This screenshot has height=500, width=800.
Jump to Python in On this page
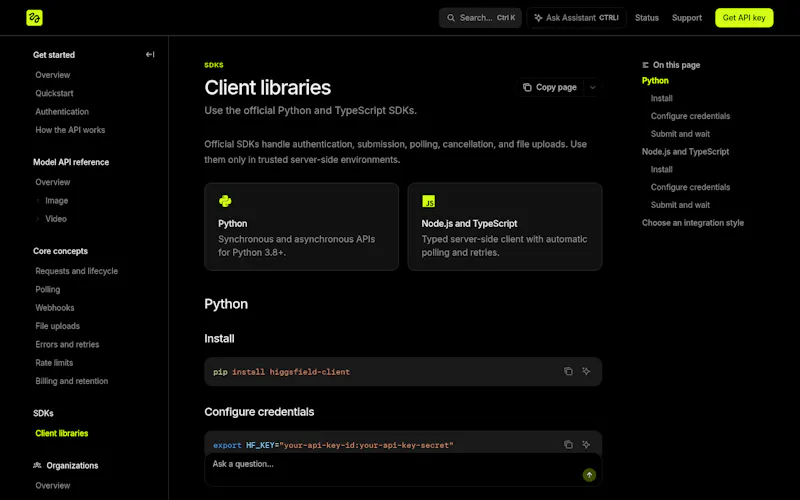coord(655,81)
